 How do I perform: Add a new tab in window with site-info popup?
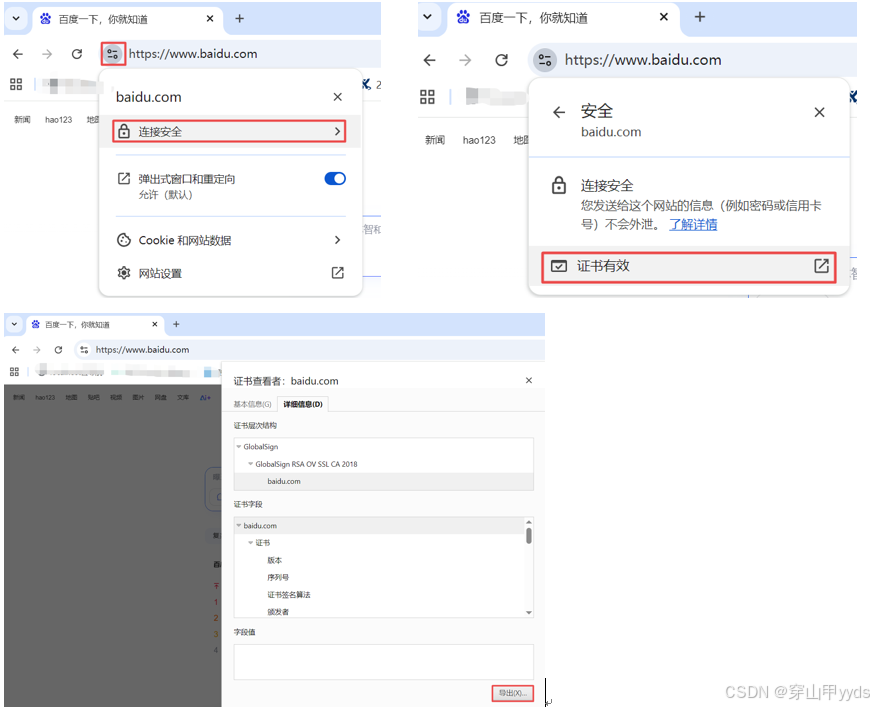[240, 18]
